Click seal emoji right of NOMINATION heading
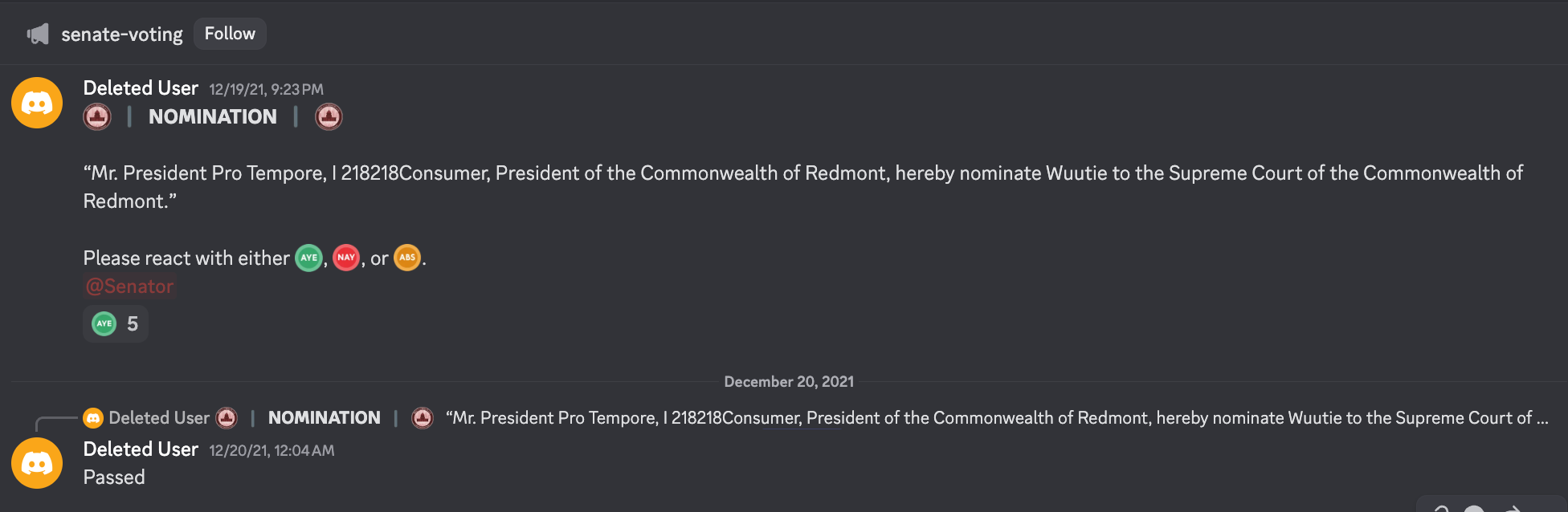 point(329,117)
